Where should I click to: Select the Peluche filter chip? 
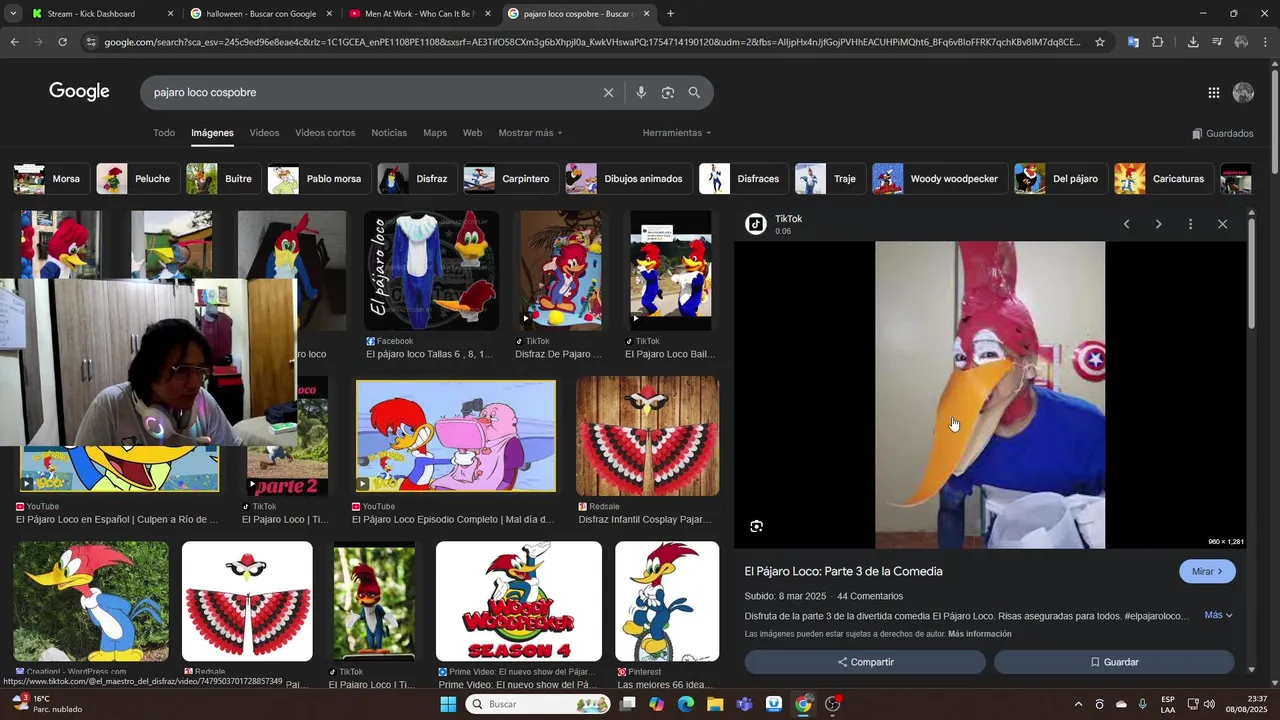(x=138, y=179)
